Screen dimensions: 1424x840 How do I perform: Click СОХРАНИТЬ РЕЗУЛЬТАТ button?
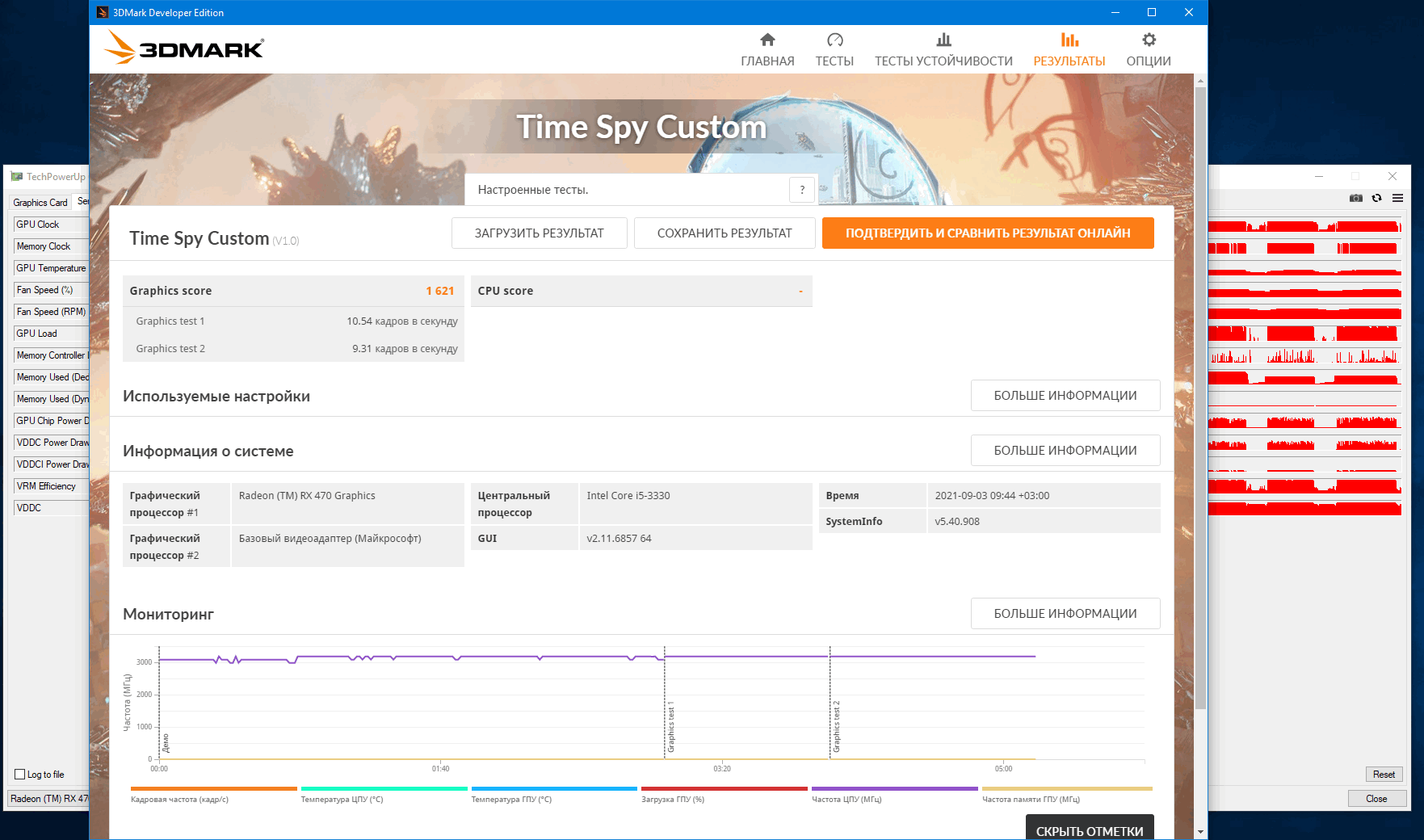(725, 233)
